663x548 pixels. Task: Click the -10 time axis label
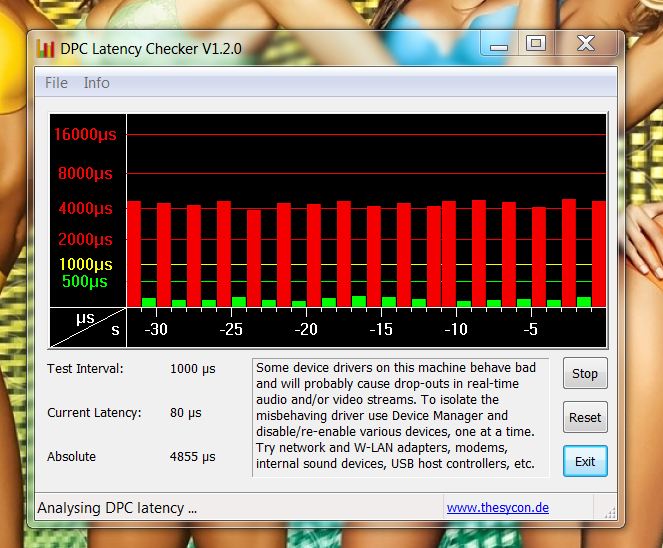[x=456, y=329]
